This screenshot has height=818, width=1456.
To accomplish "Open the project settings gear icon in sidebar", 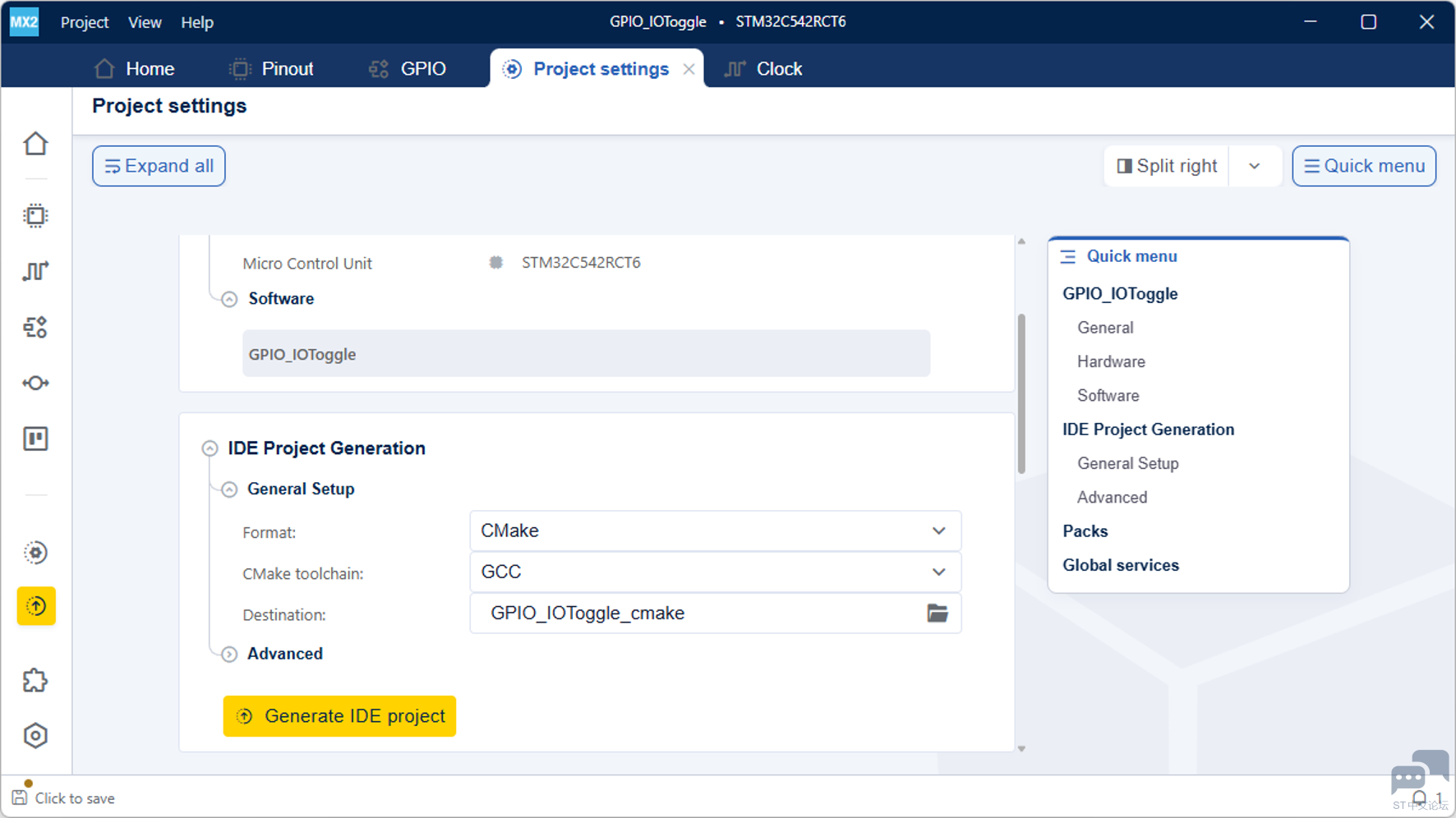I will pos(35,552).
